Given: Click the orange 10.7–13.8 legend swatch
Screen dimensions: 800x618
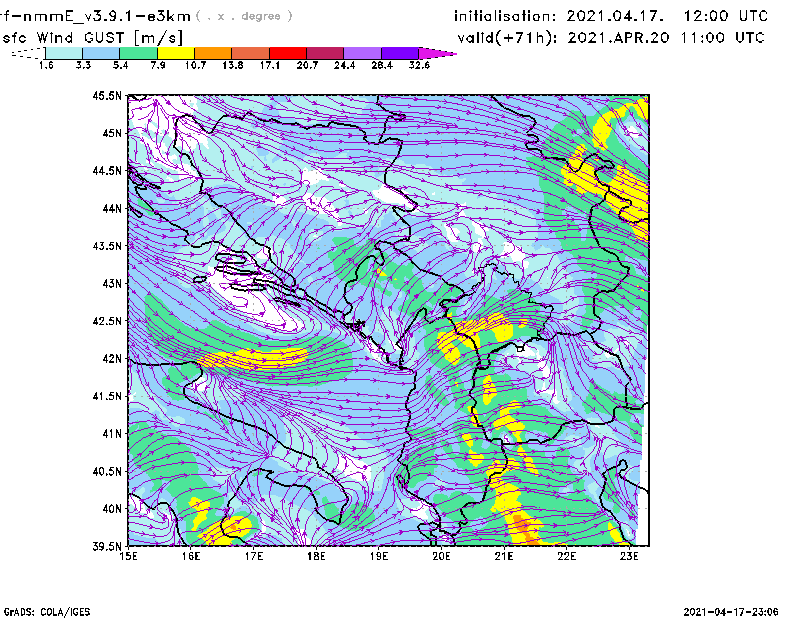Looking at the screenshot, I should (x=213, y=53).
